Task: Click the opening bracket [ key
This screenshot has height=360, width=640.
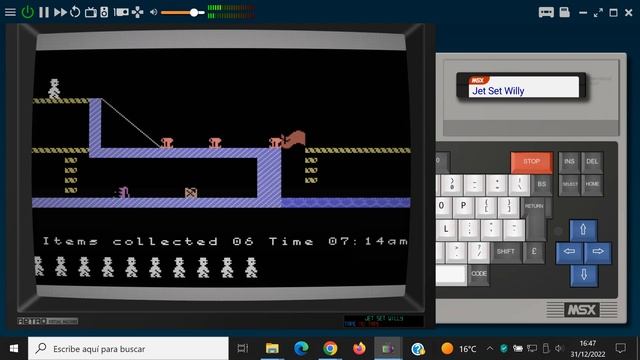Action: pos(486,206)
